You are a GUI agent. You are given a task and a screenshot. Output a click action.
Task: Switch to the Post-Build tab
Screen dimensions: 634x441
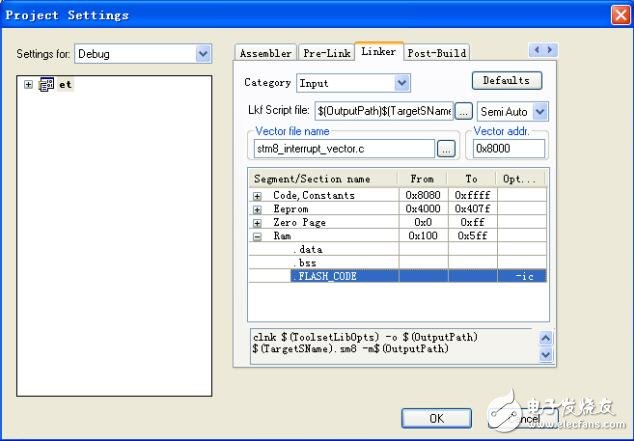coord(436,53)
